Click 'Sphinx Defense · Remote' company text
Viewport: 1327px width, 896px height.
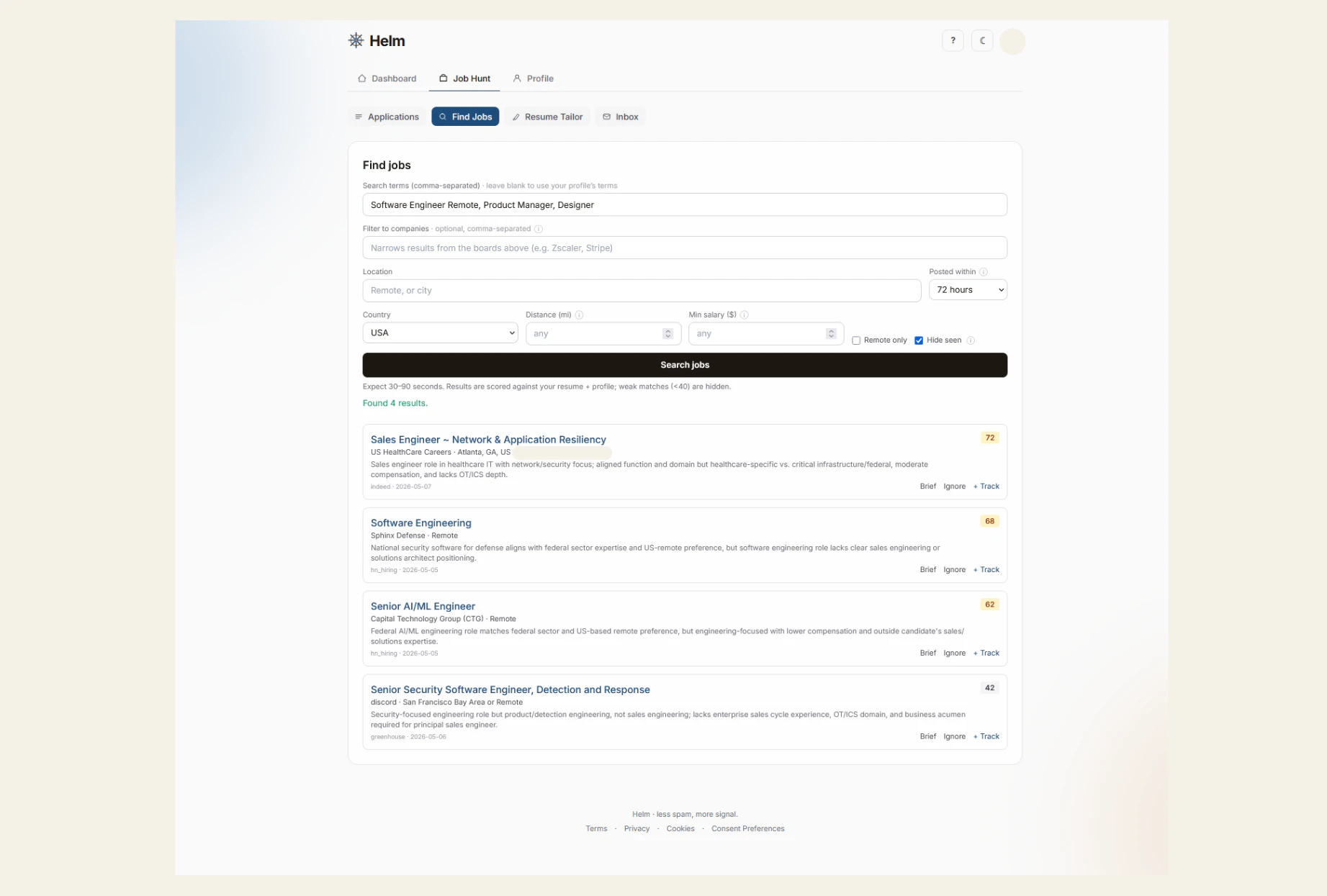tap(414, 535)
